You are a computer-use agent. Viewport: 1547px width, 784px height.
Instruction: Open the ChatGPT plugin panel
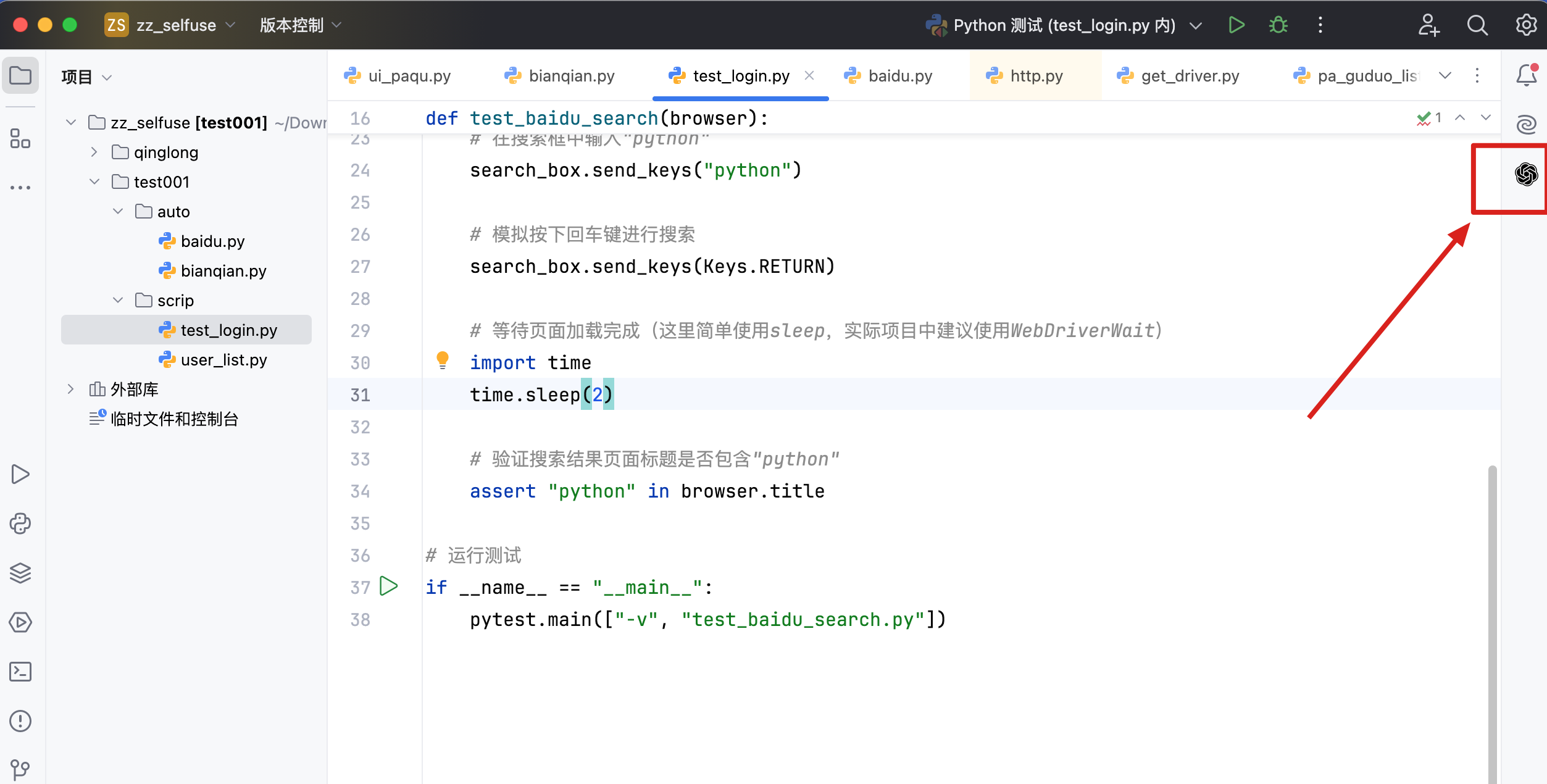[1527, 175]
